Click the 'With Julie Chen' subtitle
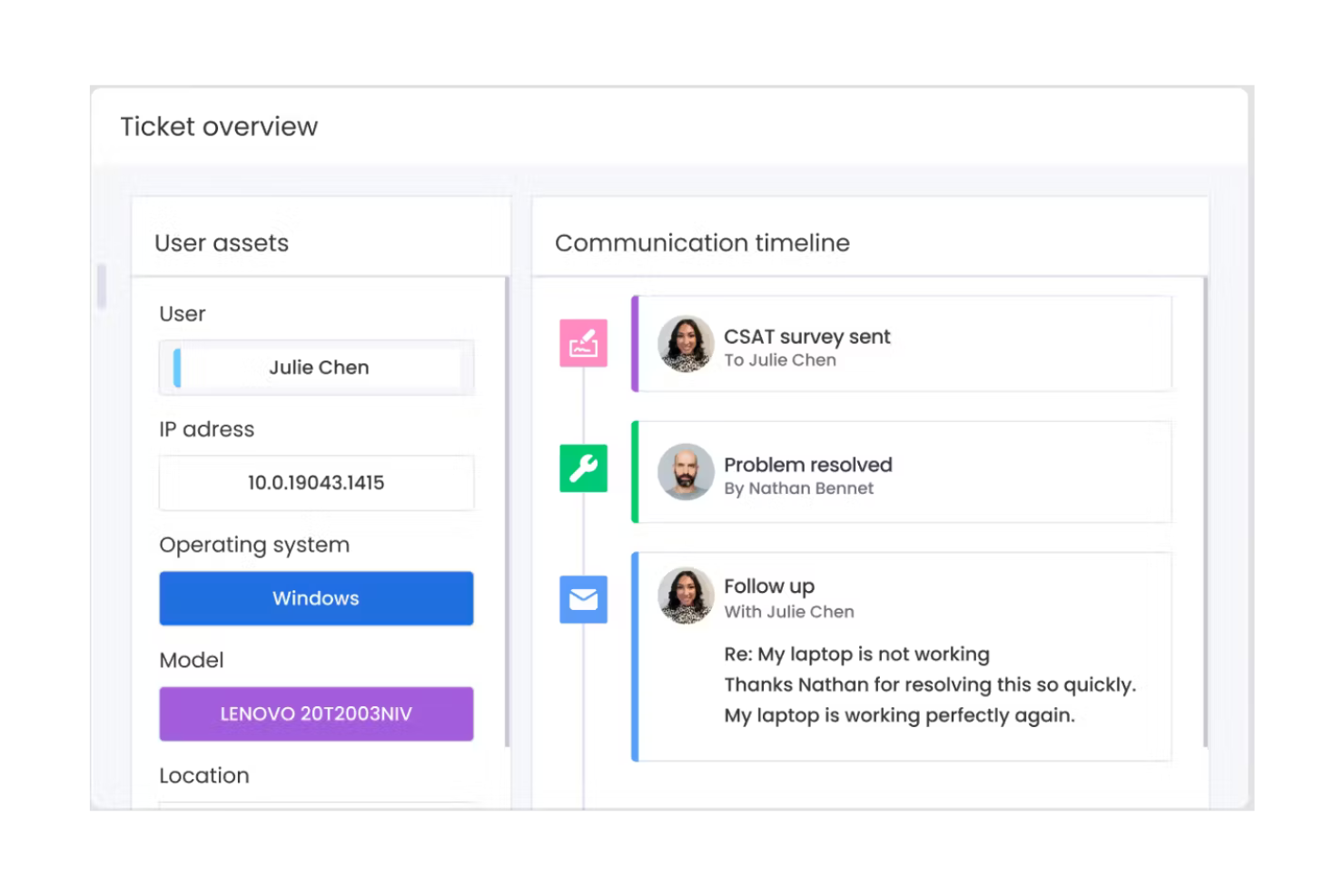The width and height of the screenshot is (1344, 896). (789, 612)
